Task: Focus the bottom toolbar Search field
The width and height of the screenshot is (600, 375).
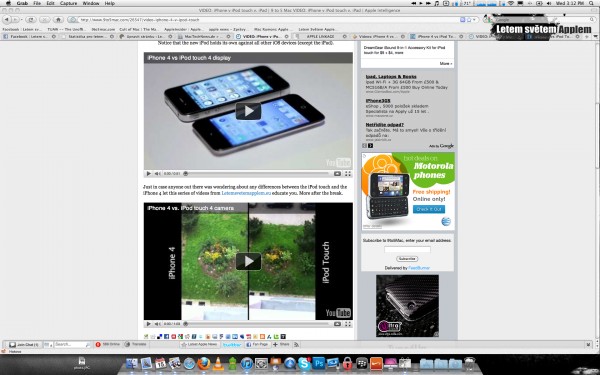Action: tap(72, 345)
